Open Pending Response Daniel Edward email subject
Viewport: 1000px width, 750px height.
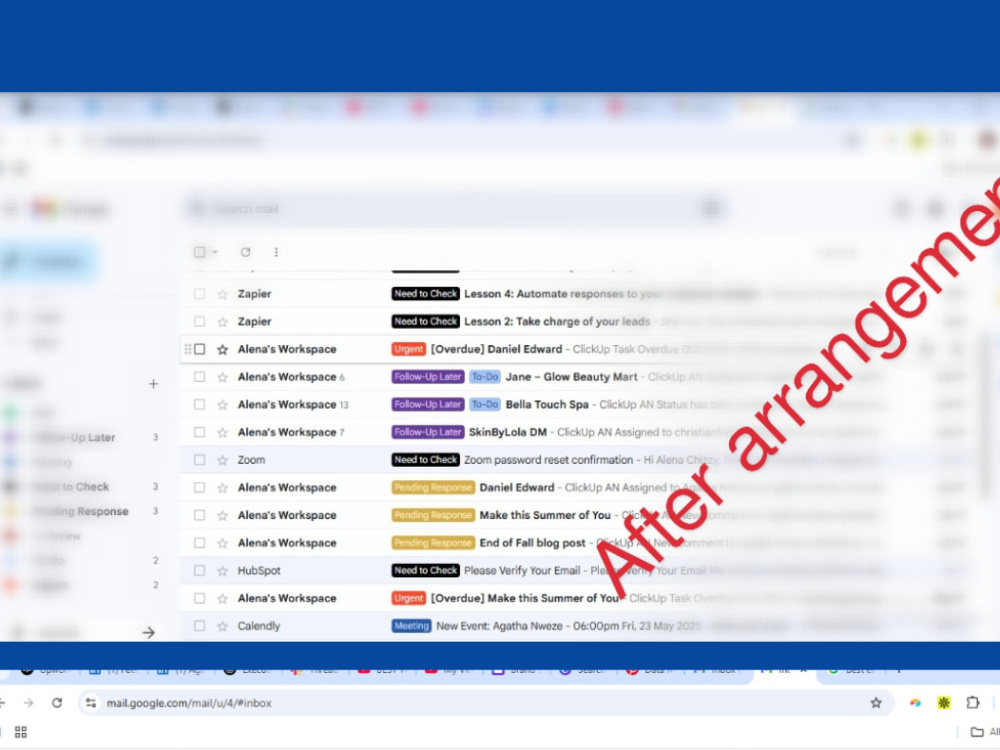click(517, 488)
